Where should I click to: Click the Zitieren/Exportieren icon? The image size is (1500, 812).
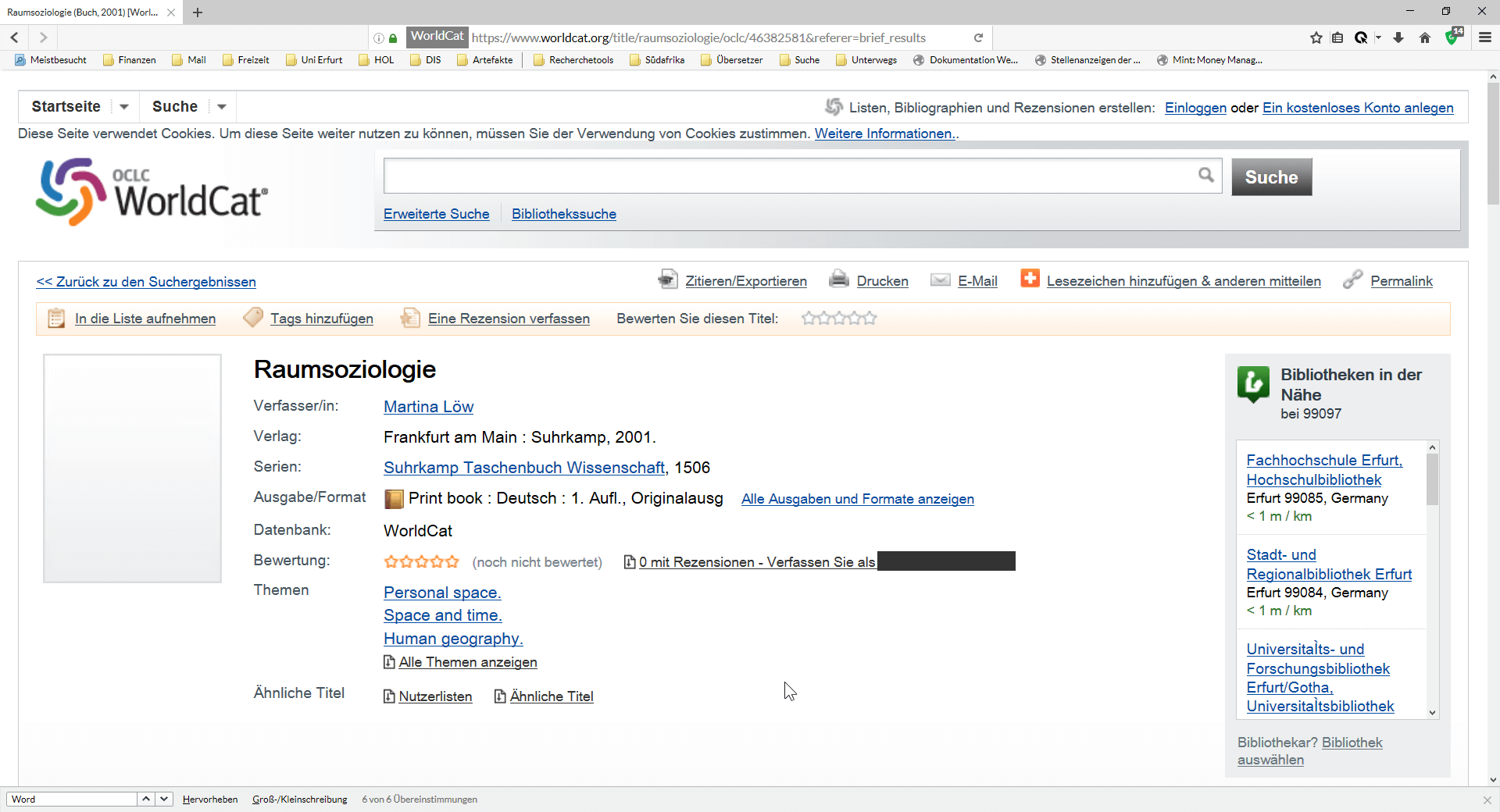668,279
